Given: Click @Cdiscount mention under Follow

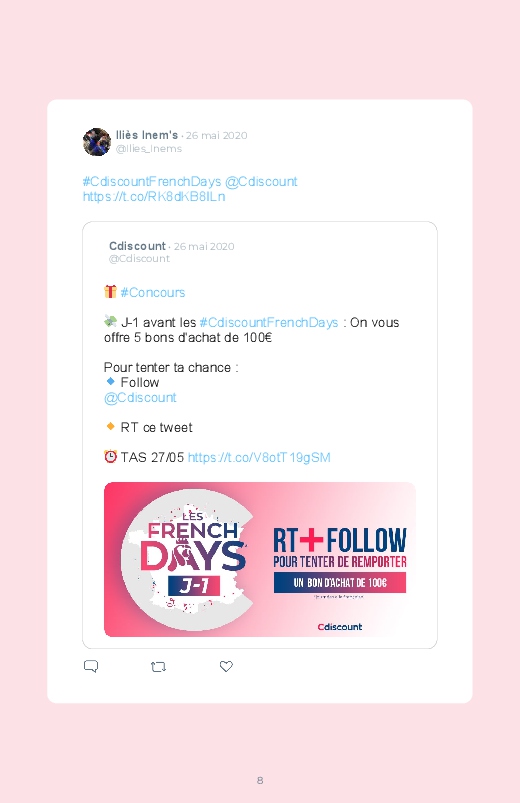Looking at the screenshot, I should point(140,398).
